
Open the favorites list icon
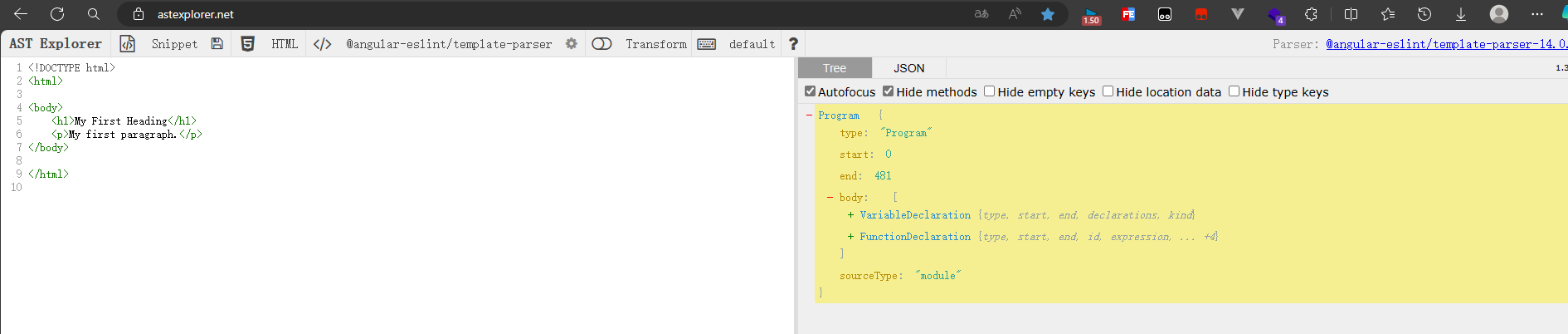(x=1388, y=14)
